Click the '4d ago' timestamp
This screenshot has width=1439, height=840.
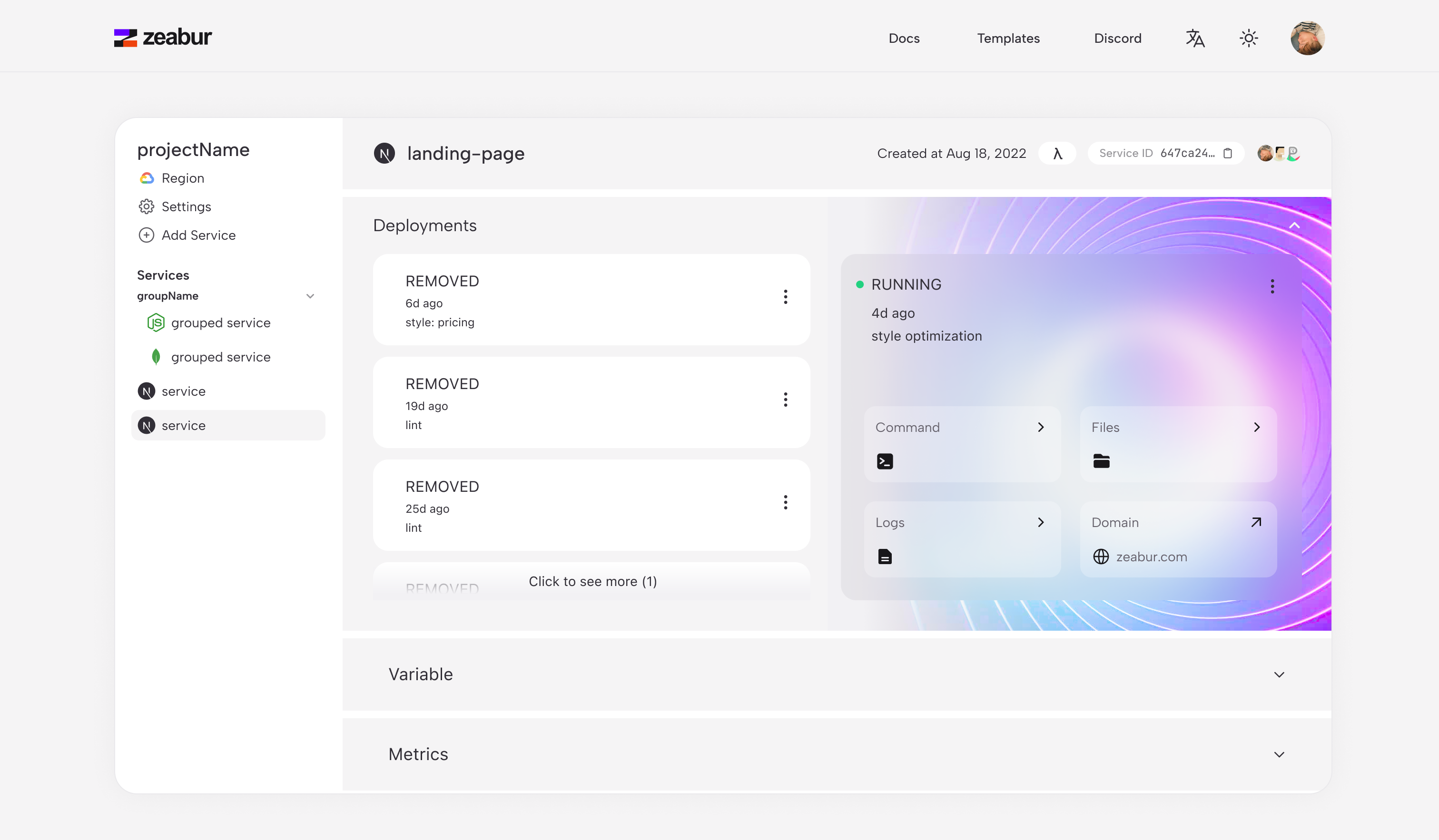point(893,313)
